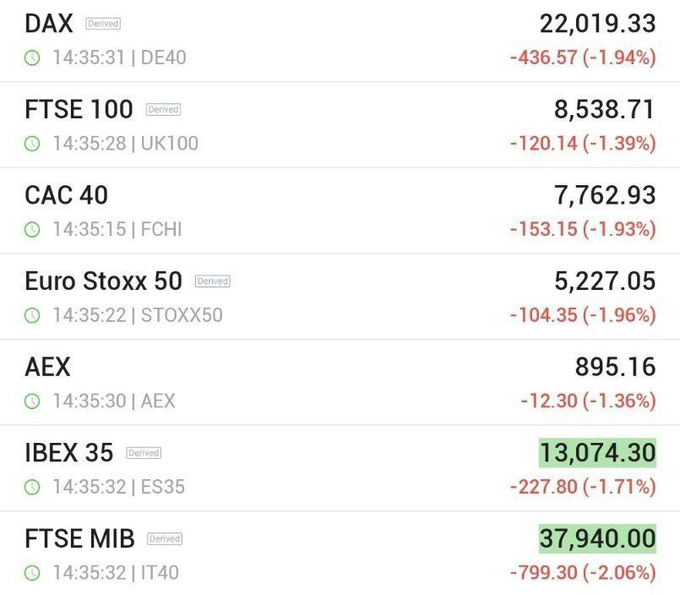
Task: Click the FTSE 100 change -120.14 (-1.39%)
Action: 582,144
